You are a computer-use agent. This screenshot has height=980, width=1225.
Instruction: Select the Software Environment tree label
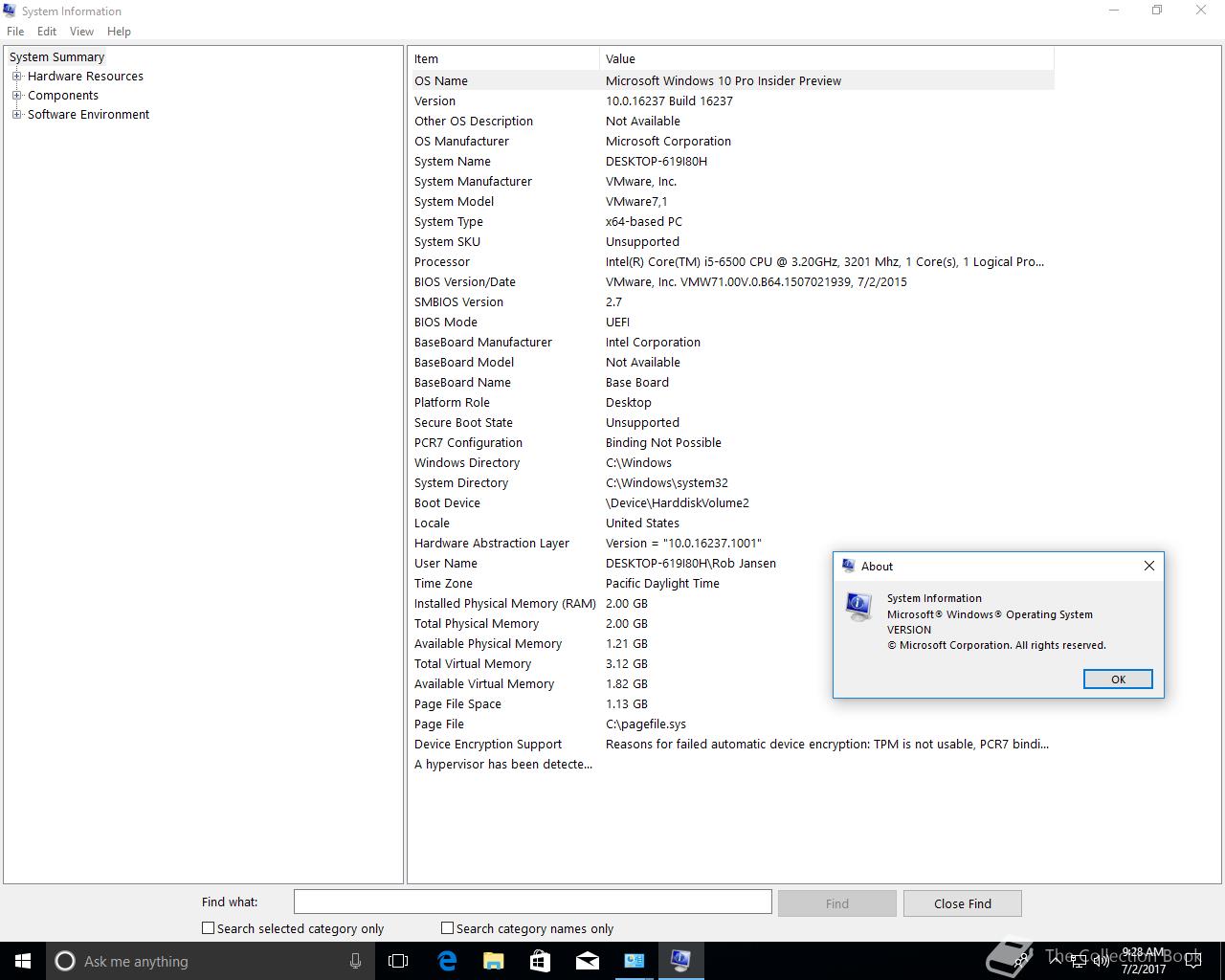[88, 114]
